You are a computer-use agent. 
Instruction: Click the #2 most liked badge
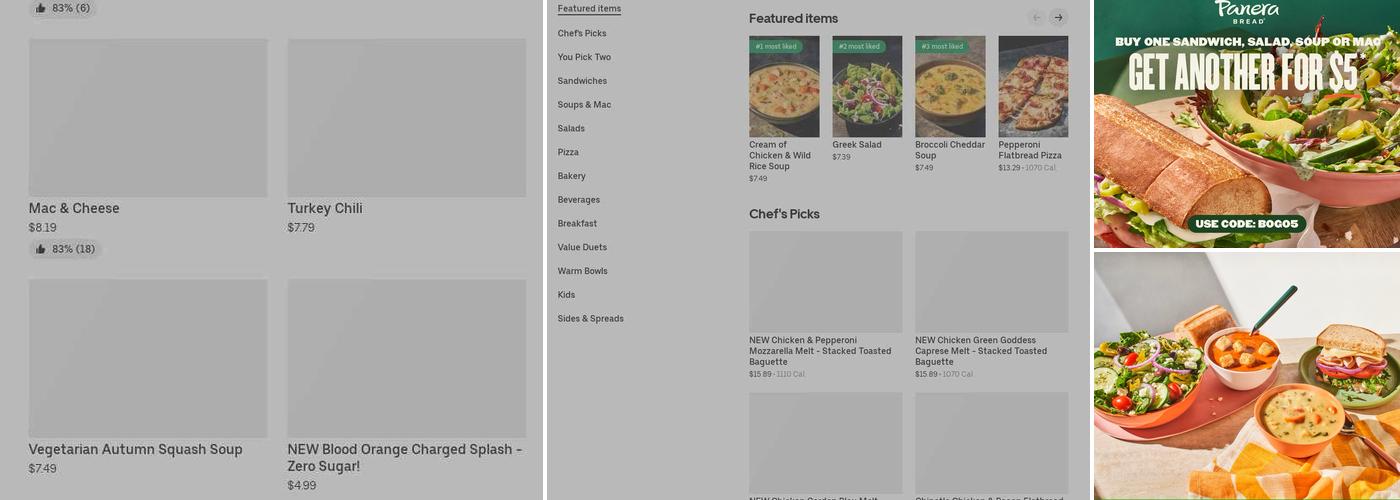[859, 46]
